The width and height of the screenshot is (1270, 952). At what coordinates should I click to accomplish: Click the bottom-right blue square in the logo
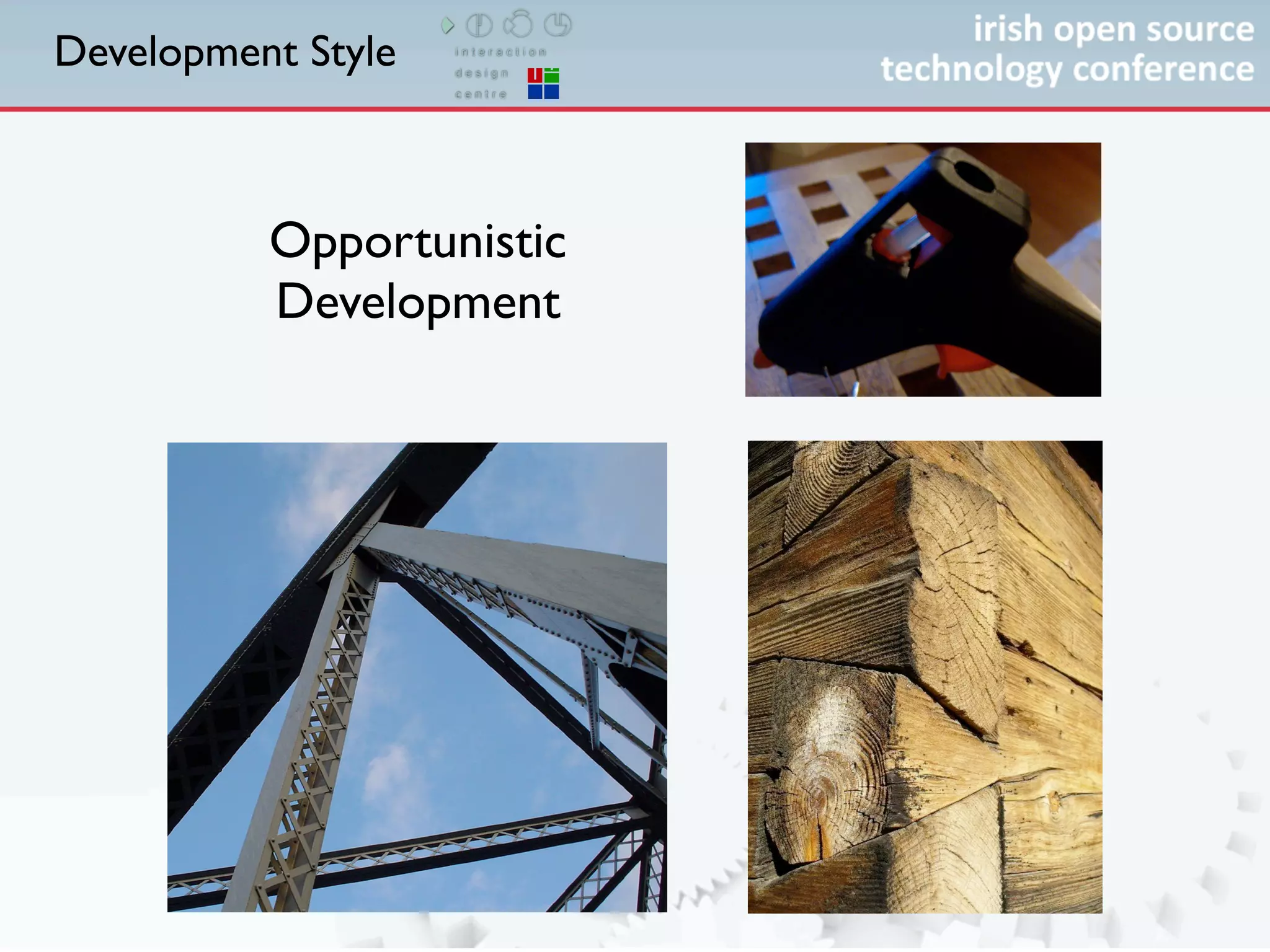[552, 92]
